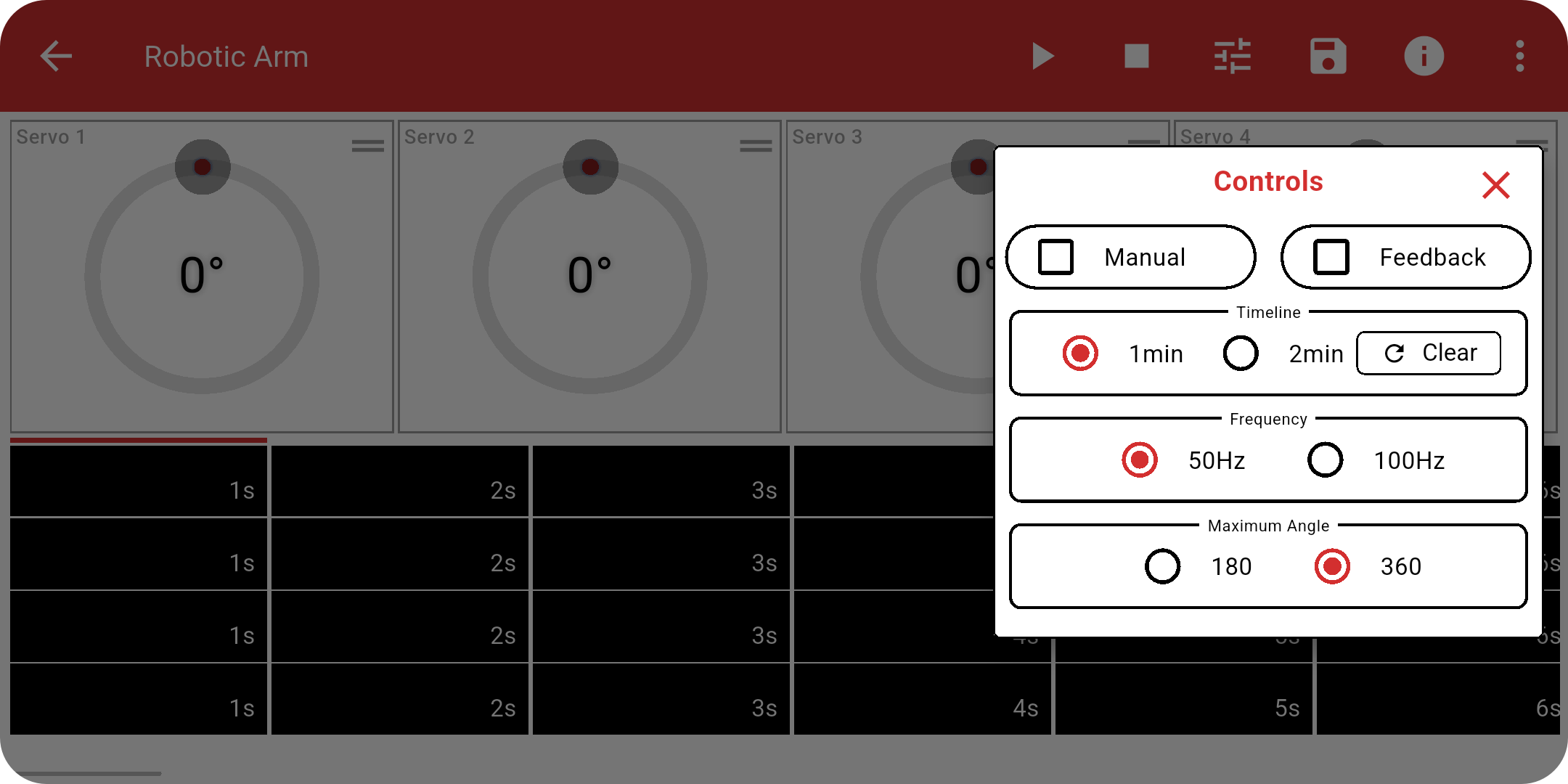Close the Controls dialog with red X
1568x784 pixels.
click(1495, 184)
